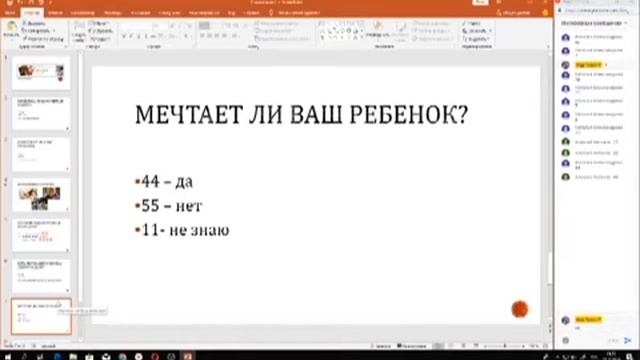Screen dimensions: 640x360
Task: Send the chat message with the arrow icon
Action: [x=627, y=340]
